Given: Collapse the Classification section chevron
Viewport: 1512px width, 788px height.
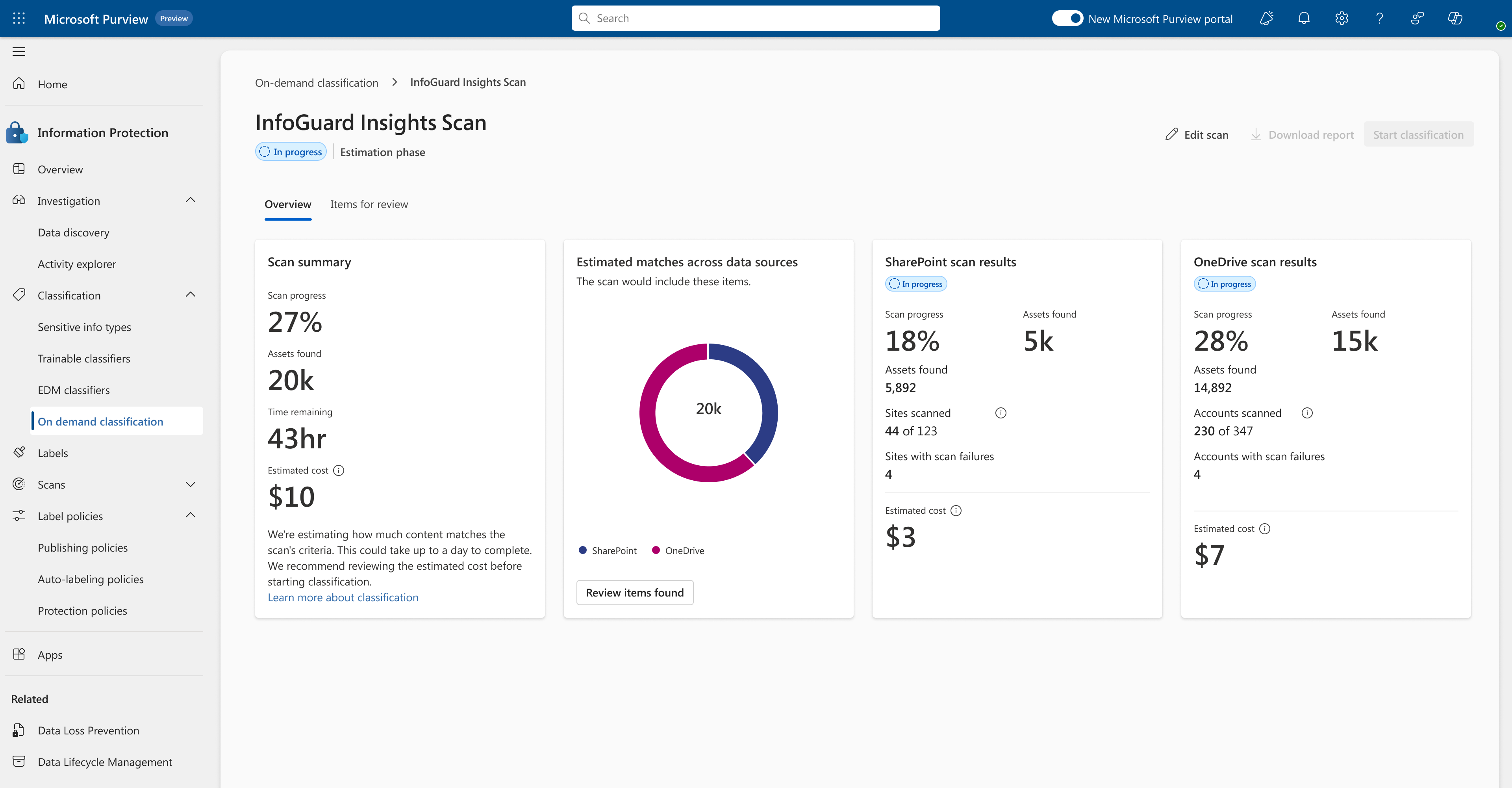Looking at the screenshot, I should (x=190, y=295).
